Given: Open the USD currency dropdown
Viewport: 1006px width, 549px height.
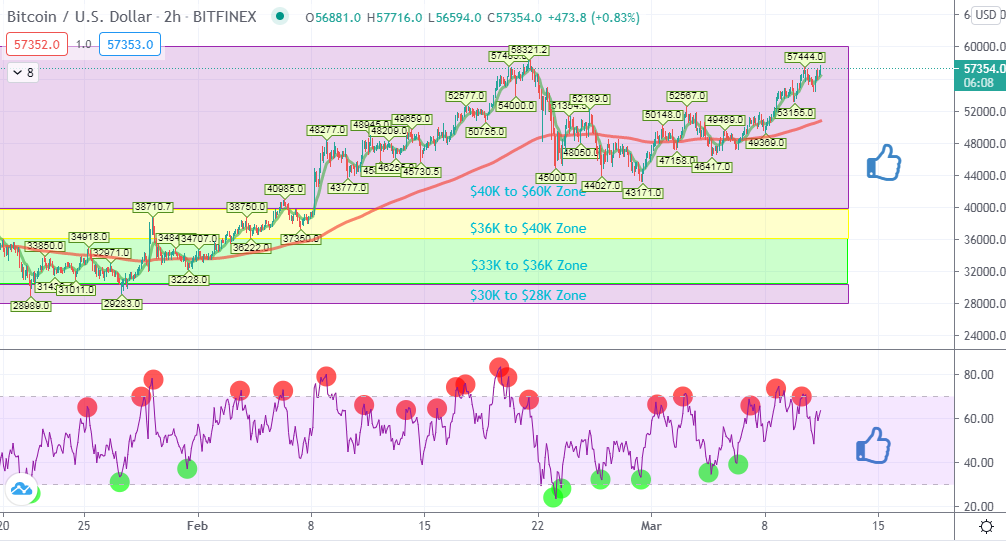Looking at the screenshot, I should (986, 15).
